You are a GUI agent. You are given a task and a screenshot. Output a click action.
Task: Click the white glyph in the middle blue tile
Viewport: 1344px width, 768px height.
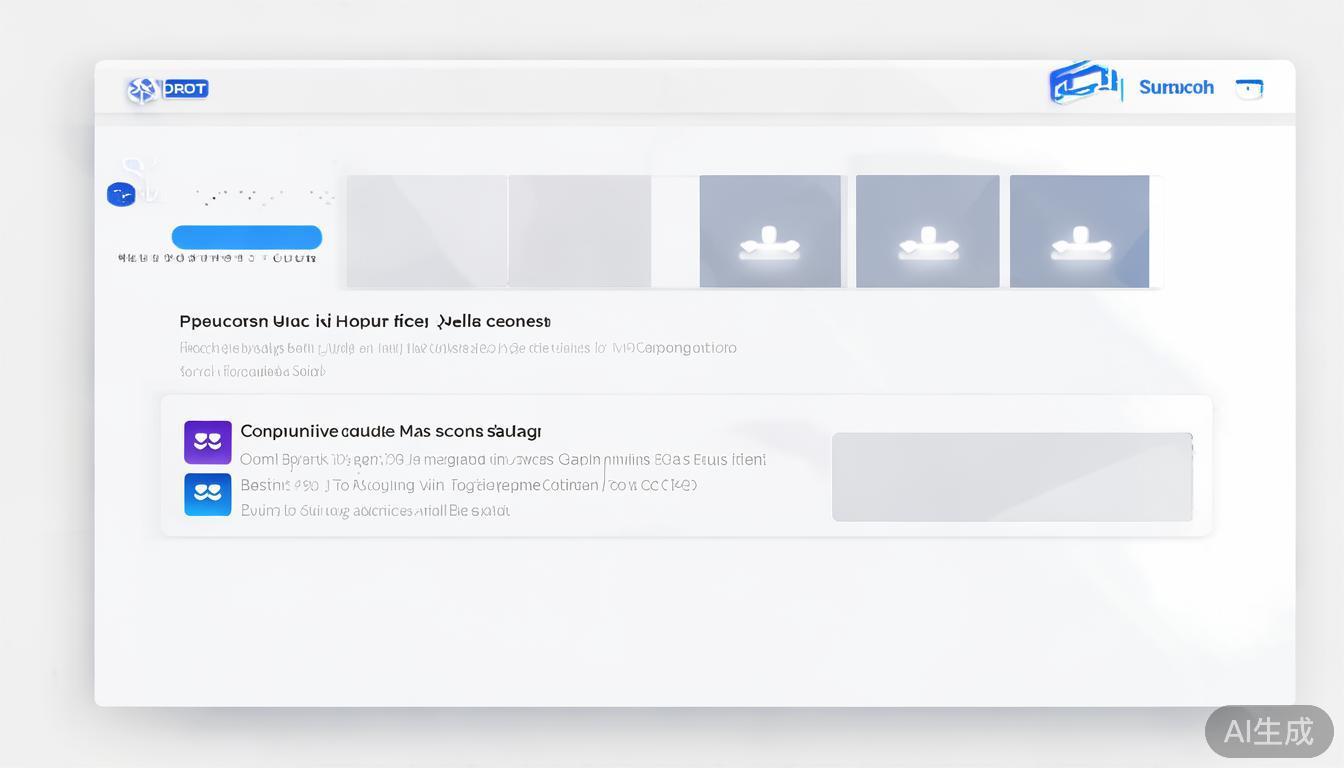[927, 243]
